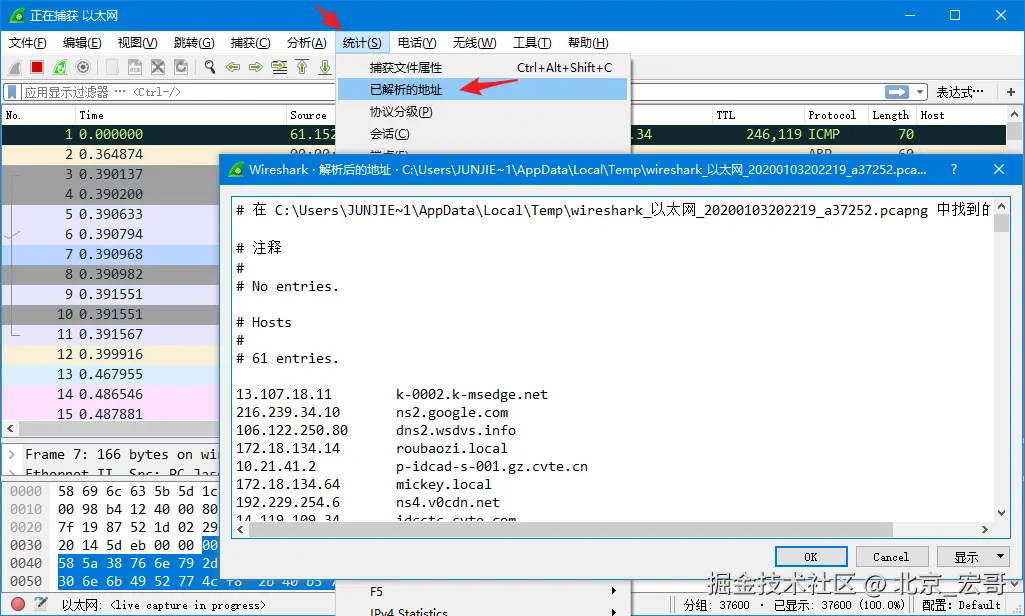The image size is (1025, 616).
Task: Click Cancel in resolved addresses dialog
Action: click(892, 557)
